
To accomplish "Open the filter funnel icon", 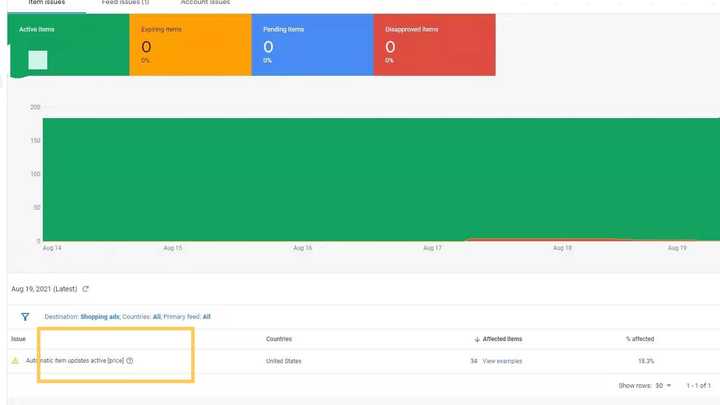I will 25,317.
